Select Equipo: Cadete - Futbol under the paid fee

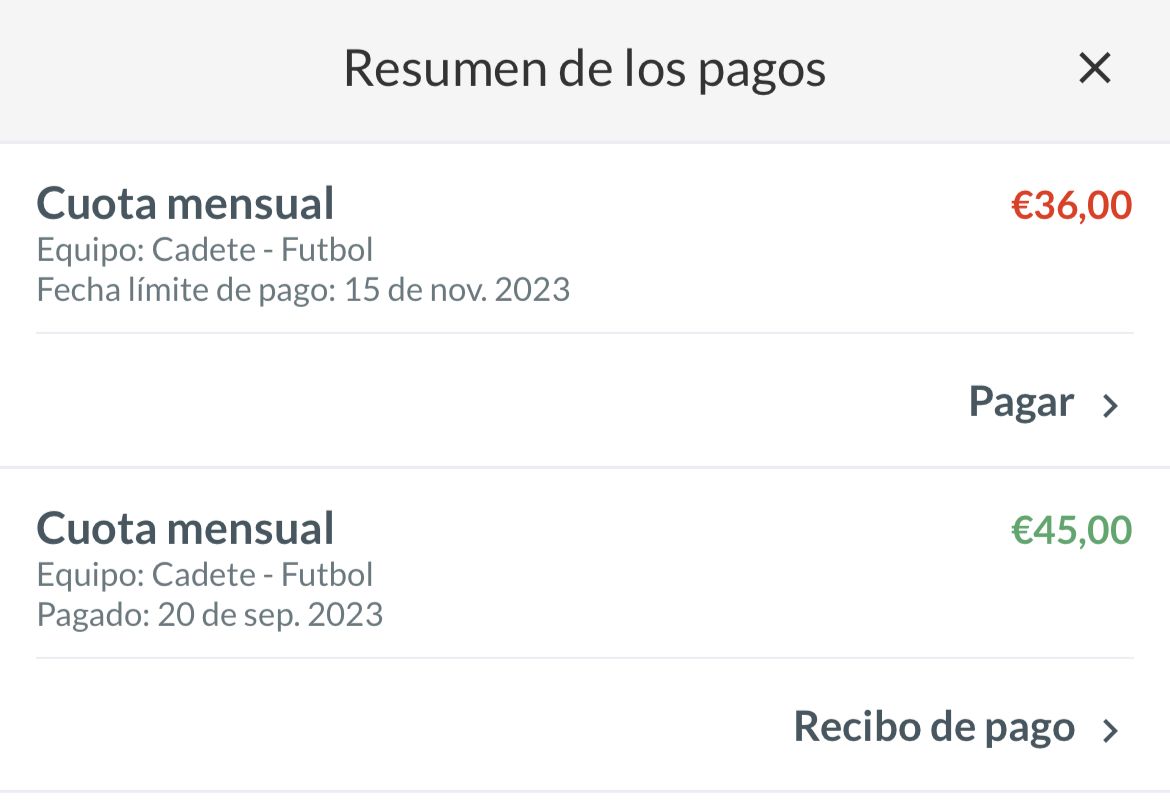[x=205, y=575]
